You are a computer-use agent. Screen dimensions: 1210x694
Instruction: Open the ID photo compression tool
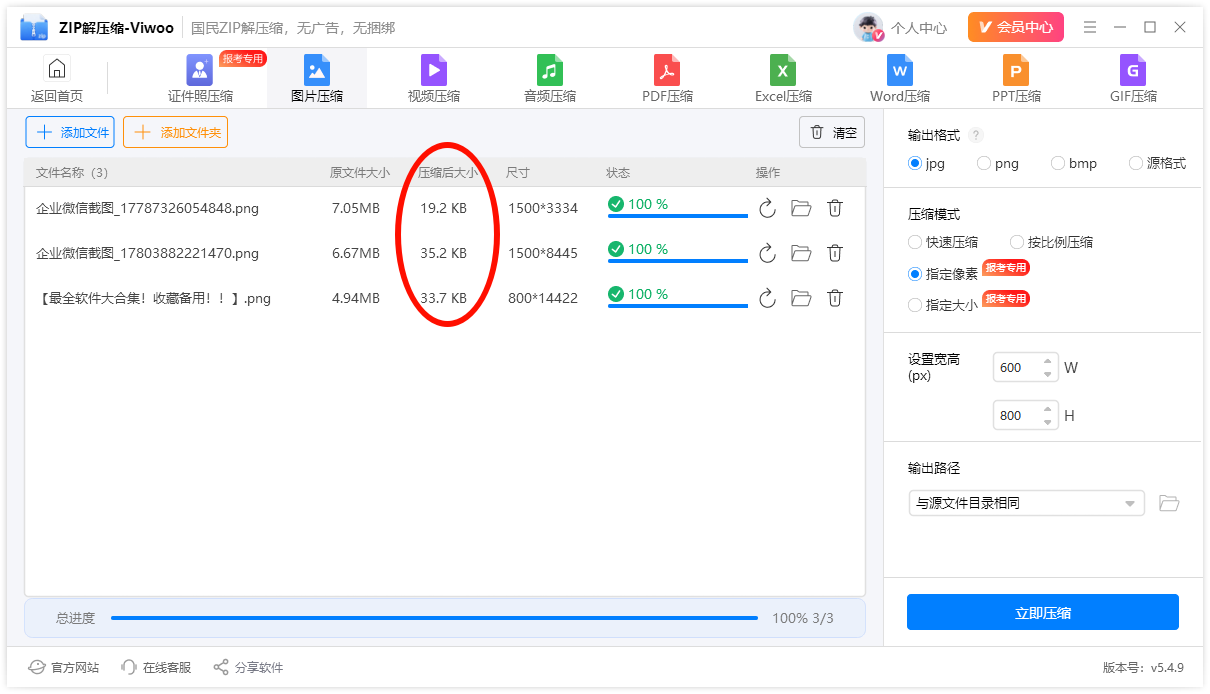click(x=200, y=79)
